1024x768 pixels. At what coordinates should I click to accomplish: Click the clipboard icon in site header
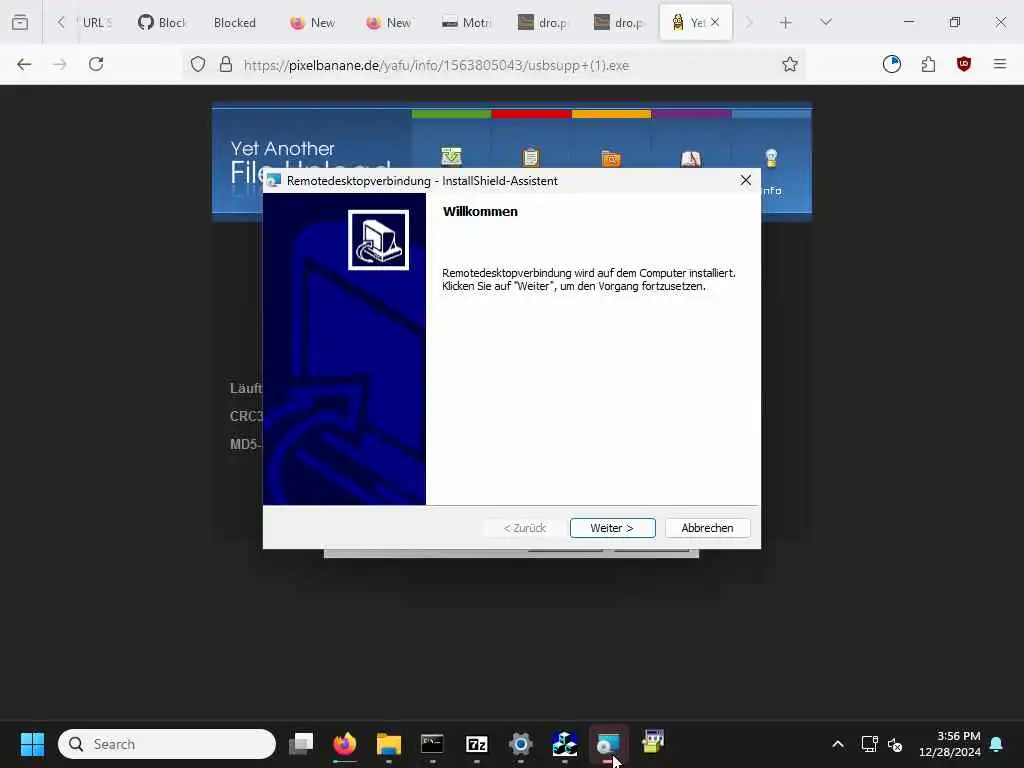pyautogui.click(x=531, y=157)
